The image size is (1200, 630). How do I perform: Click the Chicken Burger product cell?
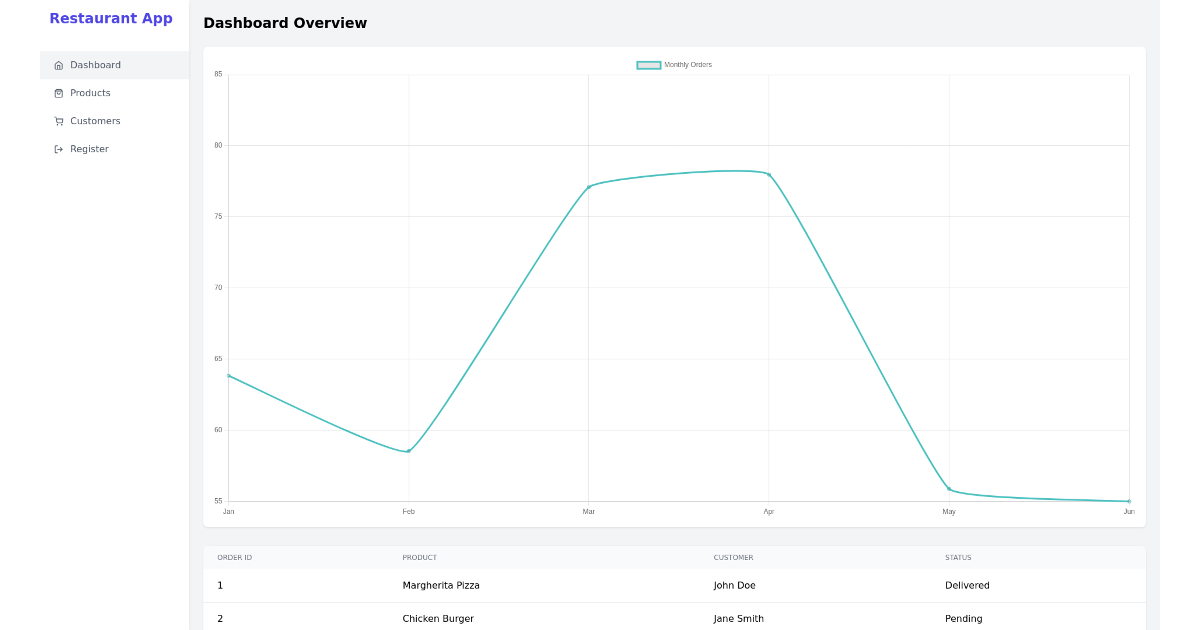438,619
